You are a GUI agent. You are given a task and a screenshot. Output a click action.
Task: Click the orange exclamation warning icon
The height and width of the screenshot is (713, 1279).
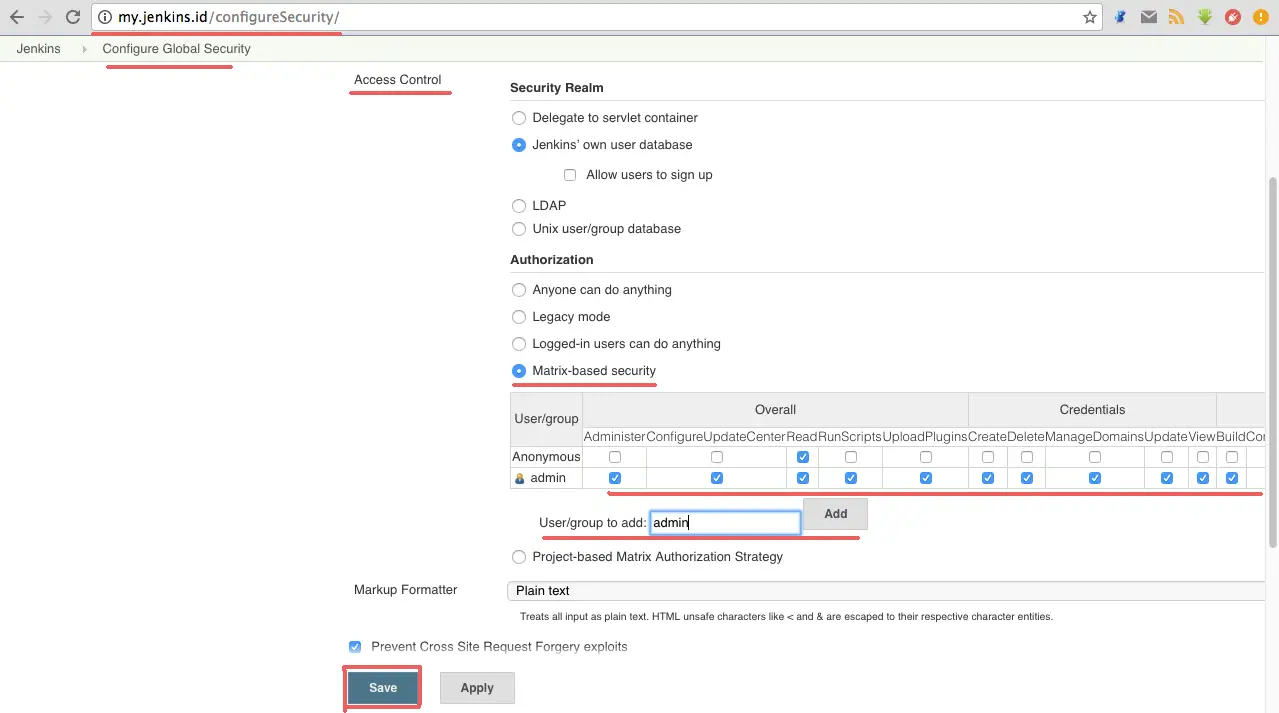[1263, 17]
